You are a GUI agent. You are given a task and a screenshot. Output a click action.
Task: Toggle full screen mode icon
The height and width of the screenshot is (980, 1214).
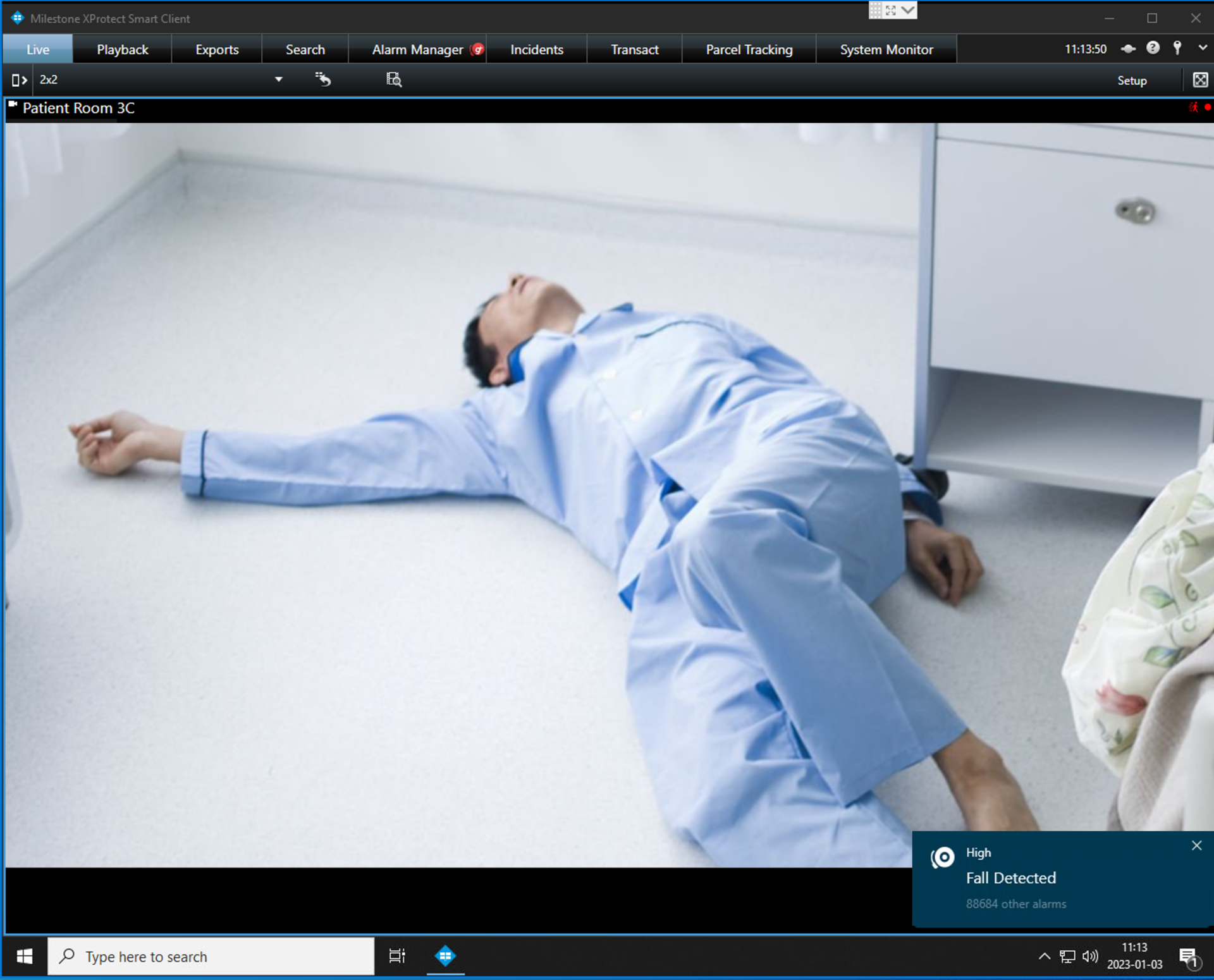coord(1199,80)
